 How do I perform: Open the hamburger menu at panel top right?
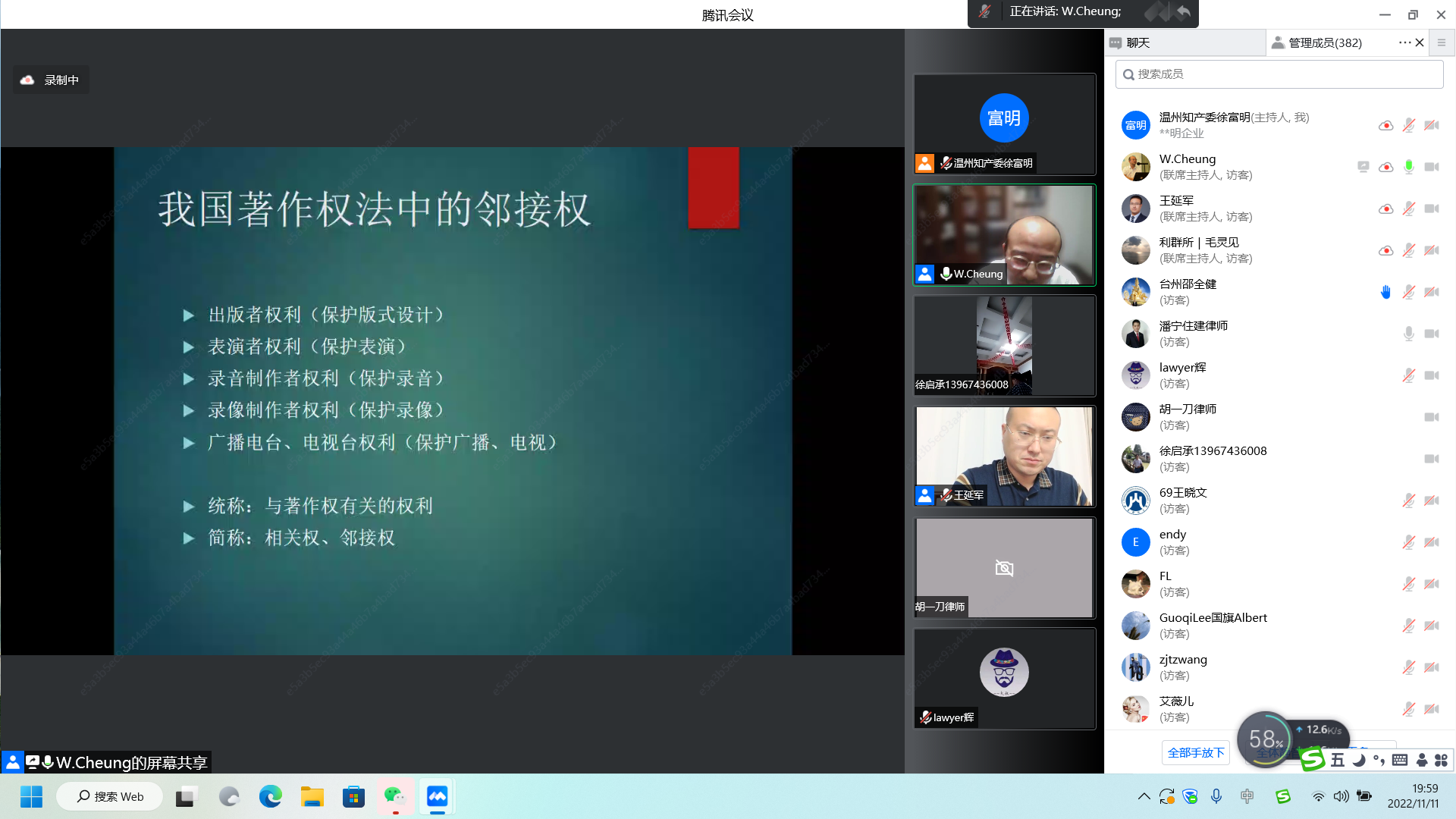1442,42
